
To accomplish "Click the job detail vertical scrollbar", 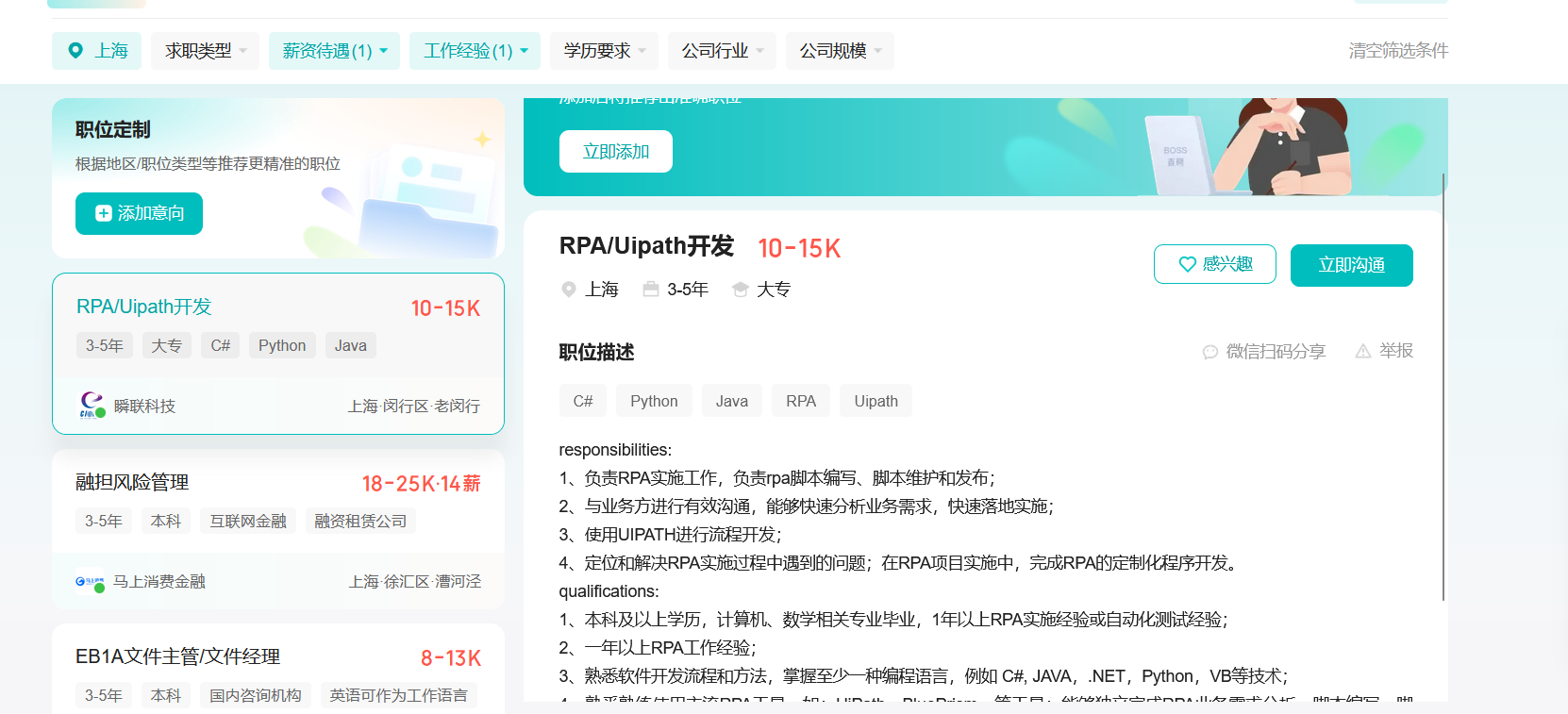I will 1443,387.
